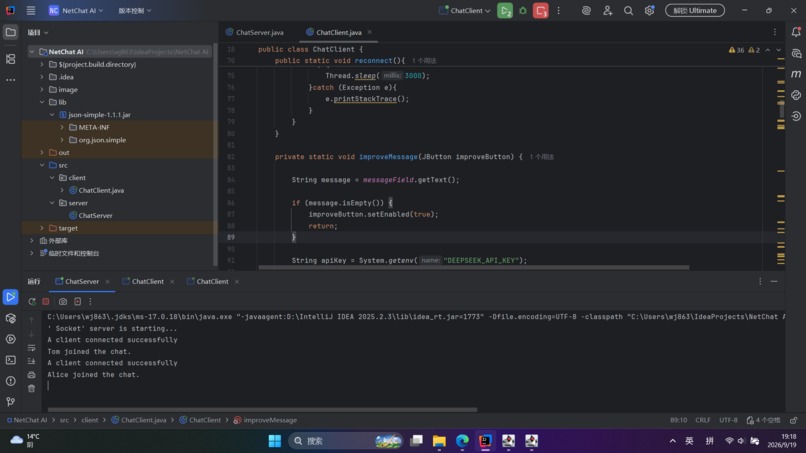Viewport: 806px width, 453px height.
Task: Show more tool windows ellipsis
Action: (10, 80)
